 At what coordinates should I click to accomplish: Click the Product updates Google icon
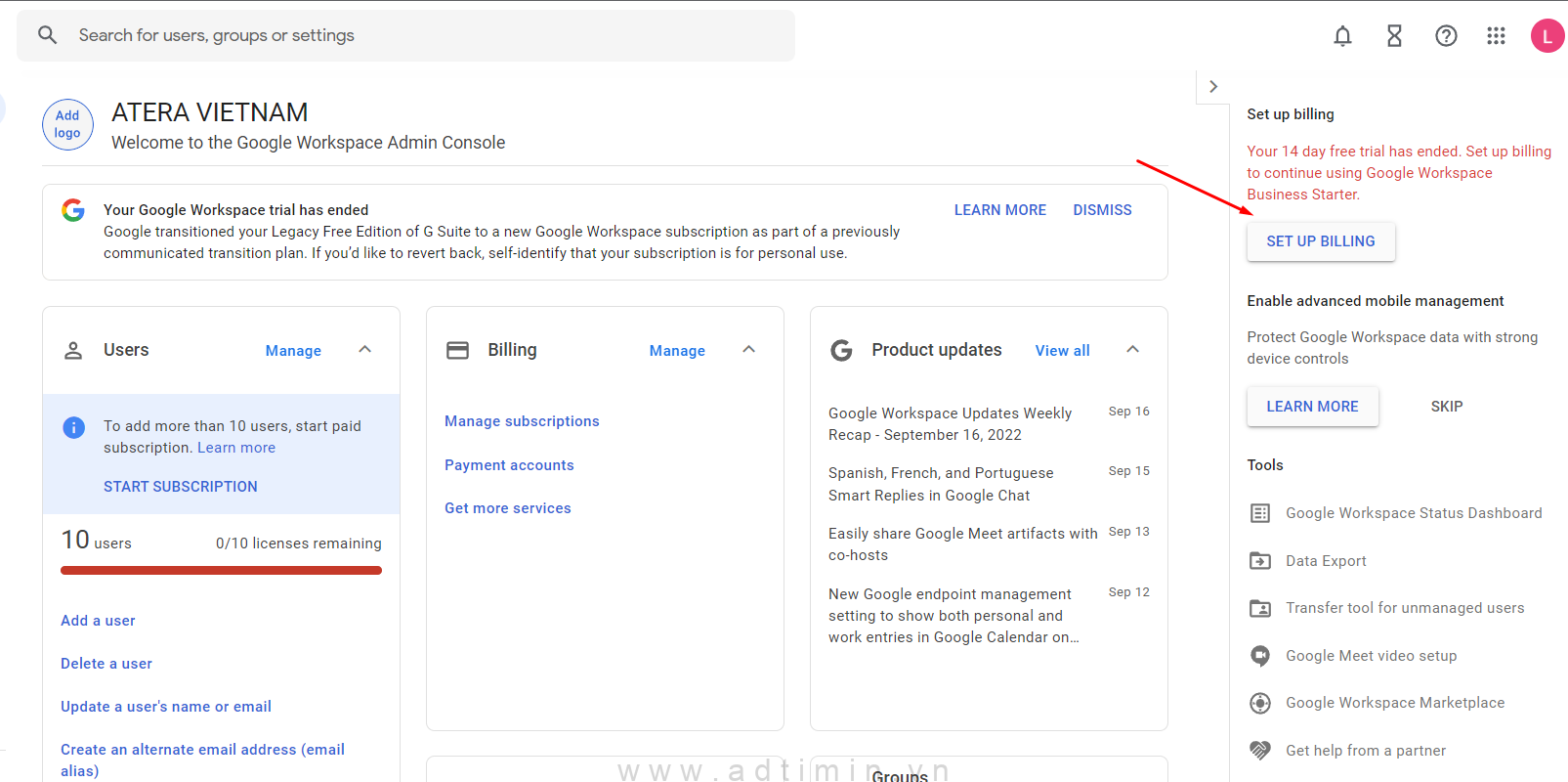(x=841, y=350)
